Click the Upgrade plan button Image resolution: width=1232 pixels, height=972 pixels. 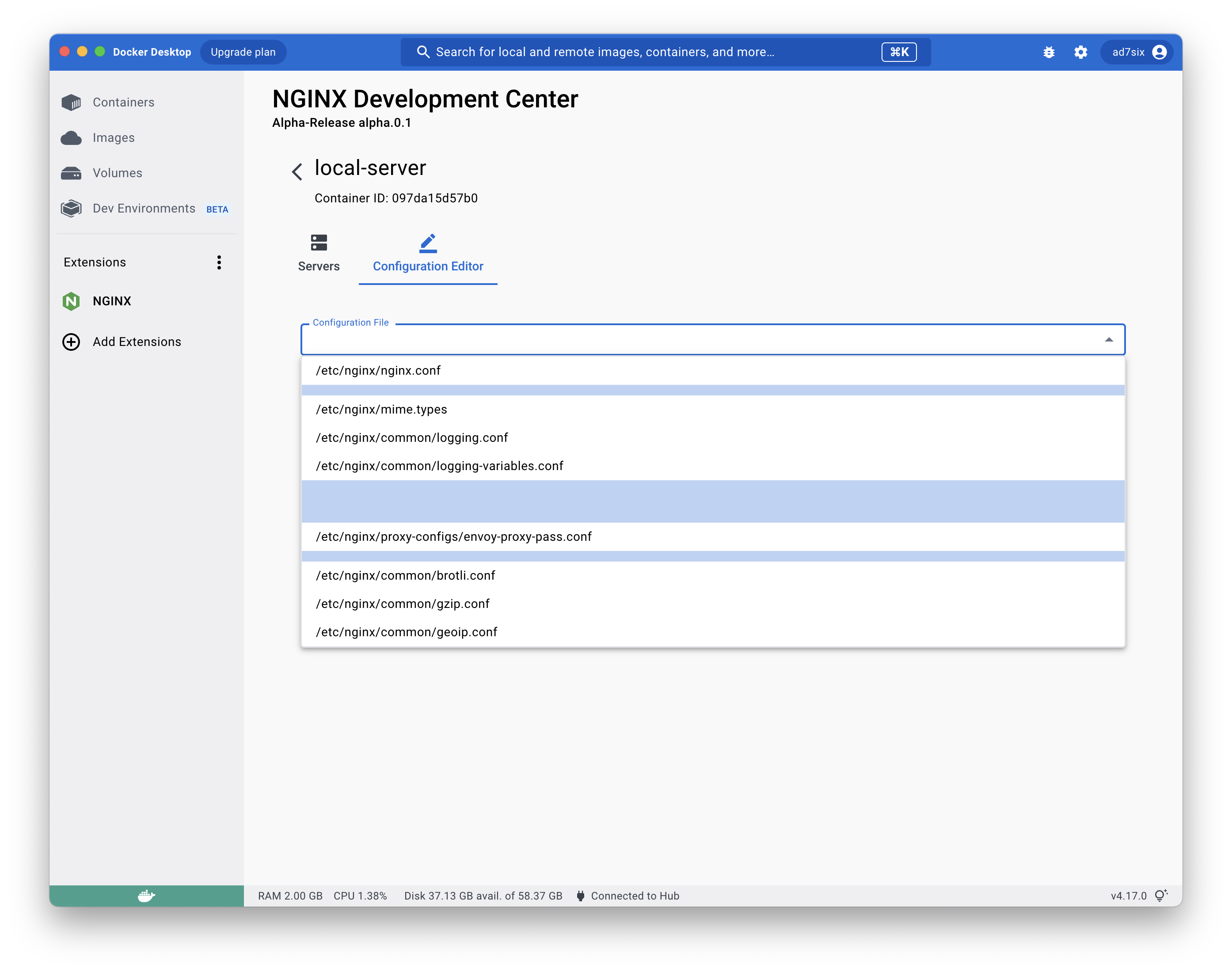coord(243,53)
